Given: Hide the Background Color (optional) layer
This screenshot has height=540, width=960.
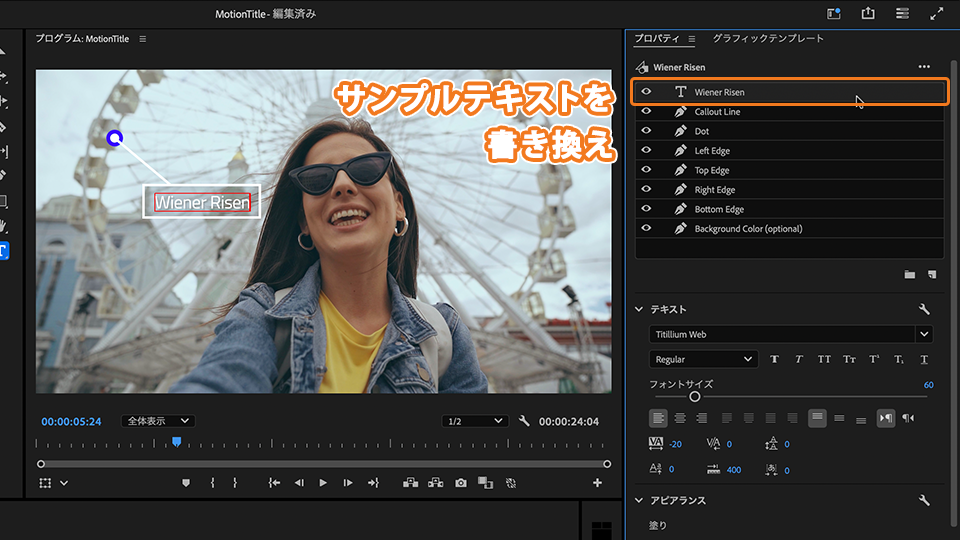Looking at the screenshot, I should tap(646, 229).
